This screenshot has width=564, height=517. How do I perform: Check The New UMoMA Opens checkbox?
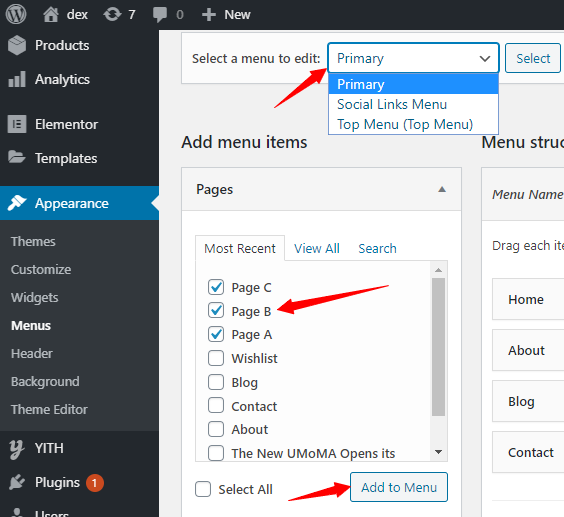pyautogui.click(x=216, y=453)
